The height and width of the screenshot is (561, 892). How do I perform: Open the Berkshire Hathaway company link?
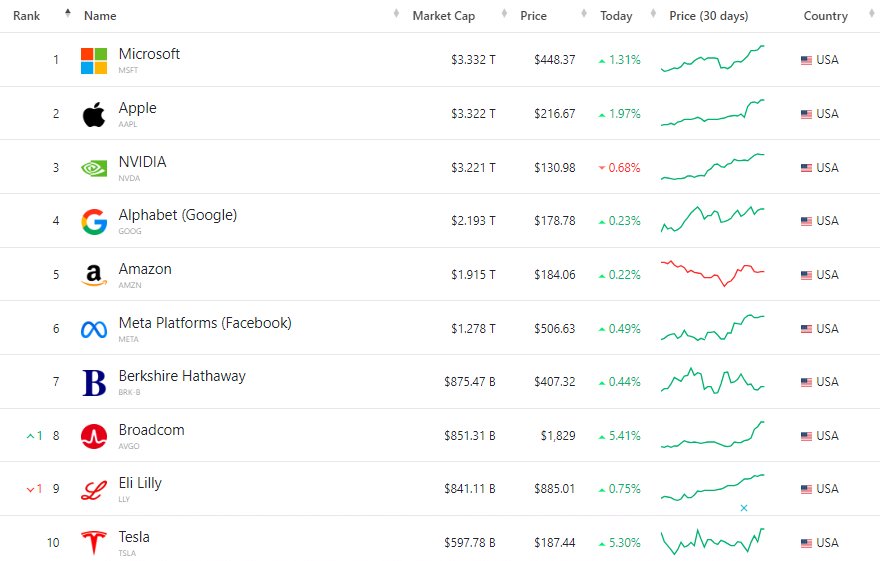pyautogui.click(x=182, y=376)
